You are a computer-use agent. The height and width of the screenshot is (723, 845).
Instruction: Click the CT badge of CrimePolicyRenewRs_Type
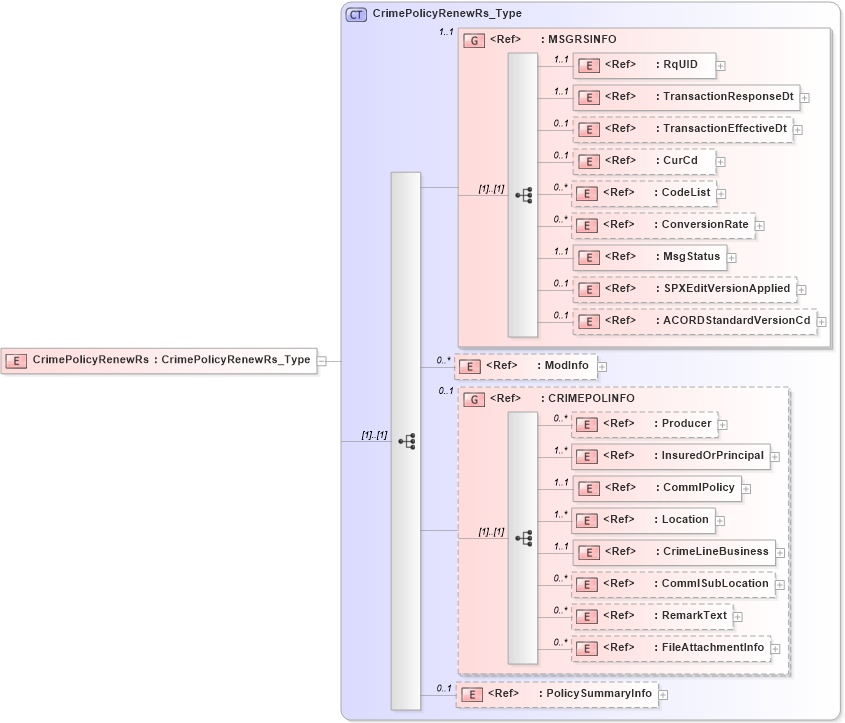(x=354, y=14)
